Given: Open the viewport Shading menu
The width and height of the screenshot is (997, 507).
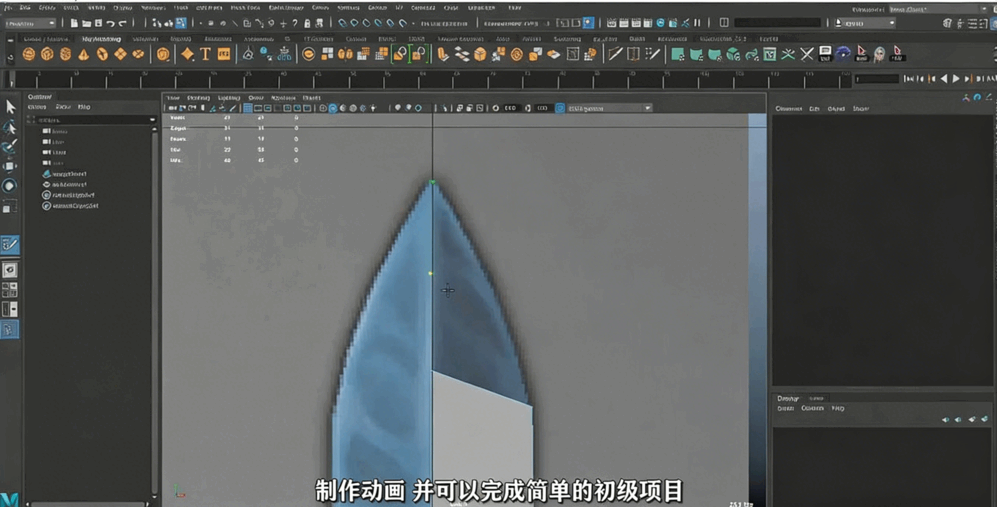Looking at the screenshot, I should point(198,98).
